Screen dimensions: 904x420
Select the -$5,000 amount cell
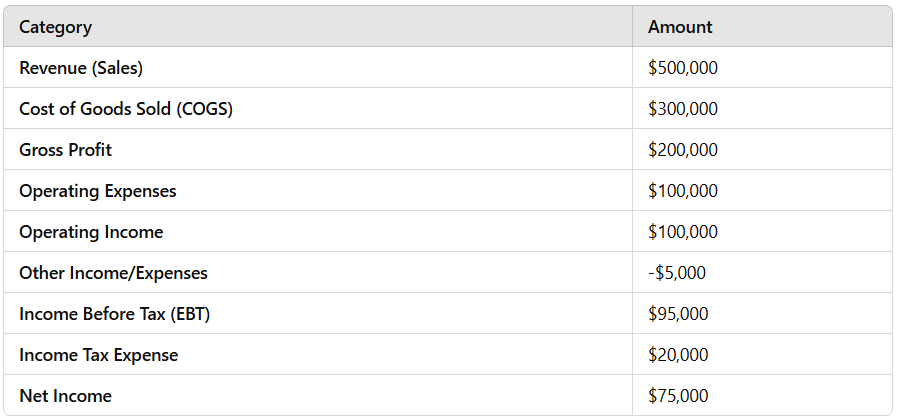[x=676, y=273]
